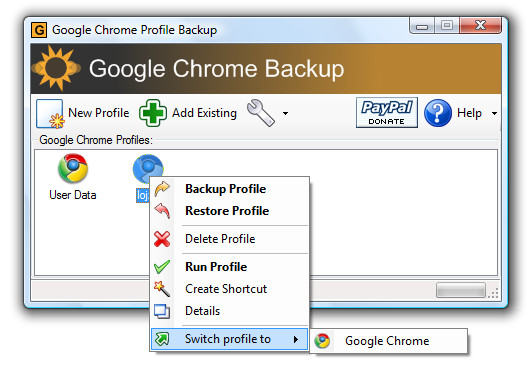Click the New Profile icon
Viewport: 530px width, 365px height.
click(x=50, y=114)
